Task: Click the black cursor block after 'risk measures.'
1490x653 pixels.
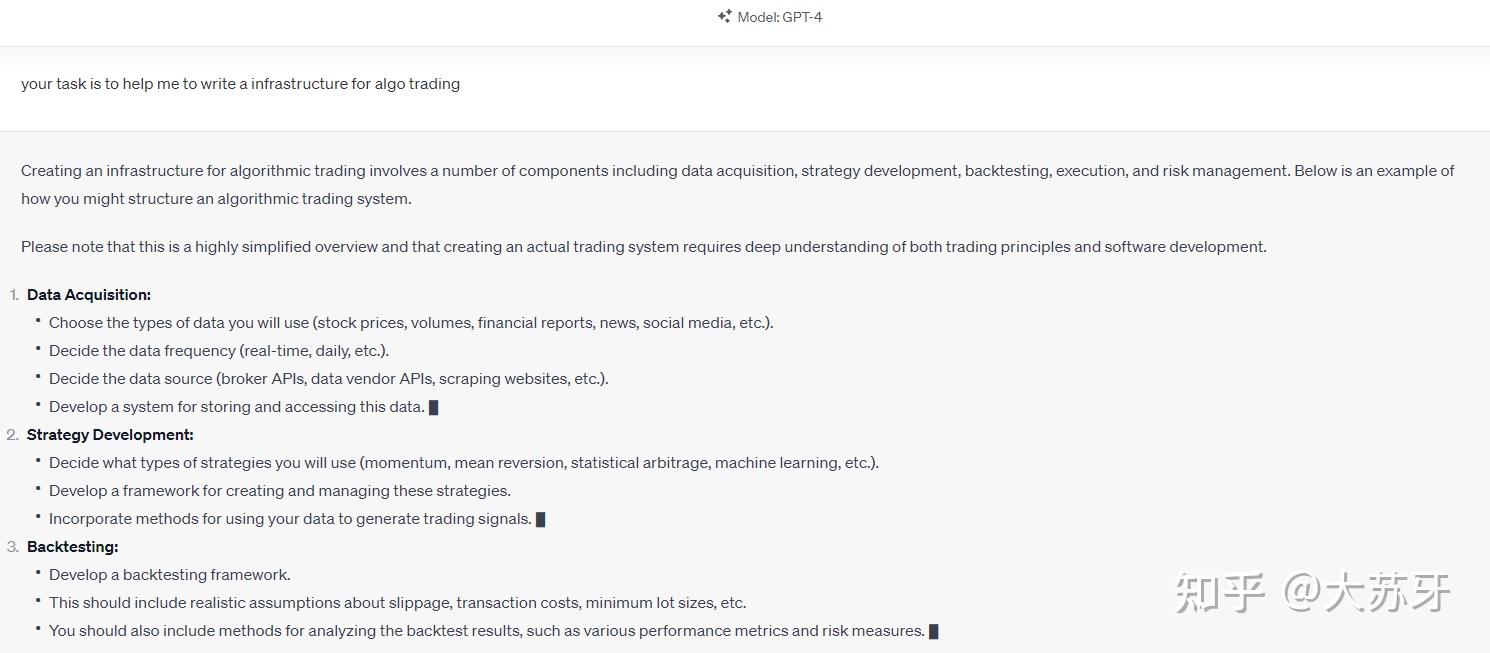Action: pyautogui.click(x=934, y=631)
